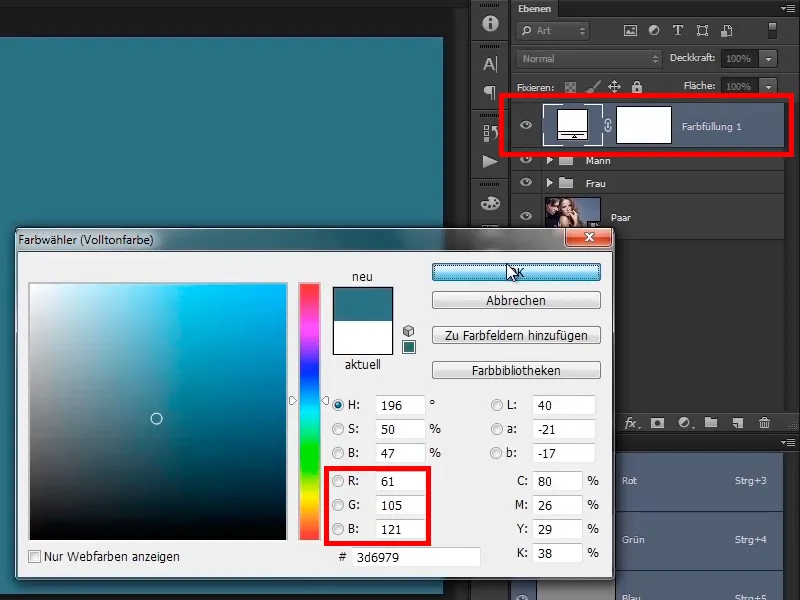Screen dimensions: 800x600
Task: Open the channels panel flyout menu
Action: pos(788,442)
